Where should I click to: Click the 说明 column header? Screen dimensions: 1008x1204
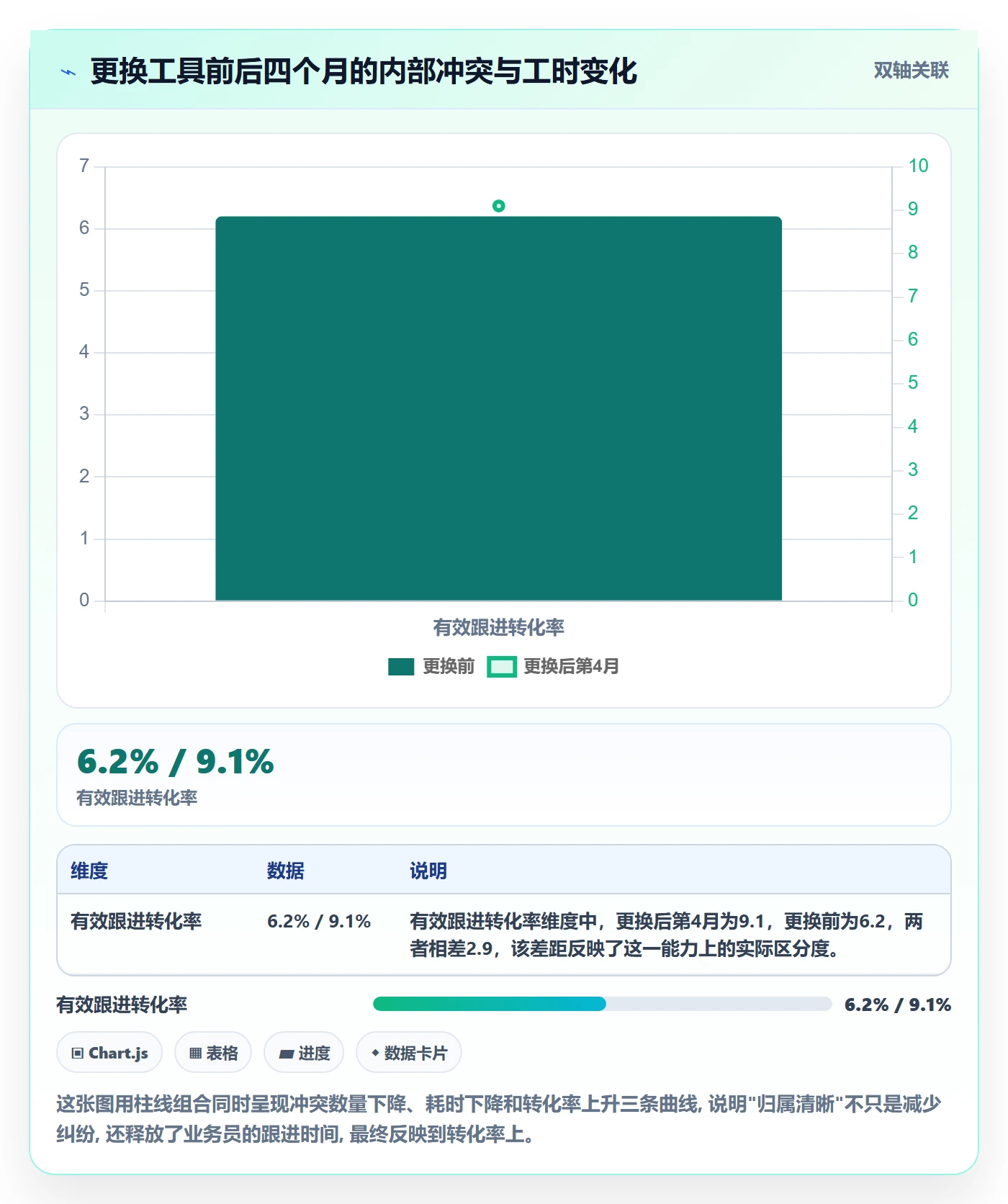pos(428,871)
